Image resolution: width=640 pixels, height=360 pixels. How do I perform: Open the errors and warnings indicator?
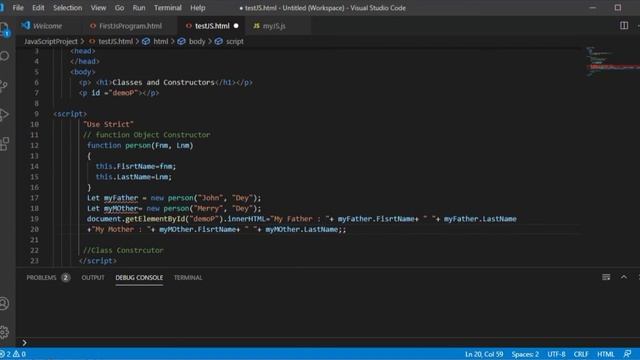point(13,354)
